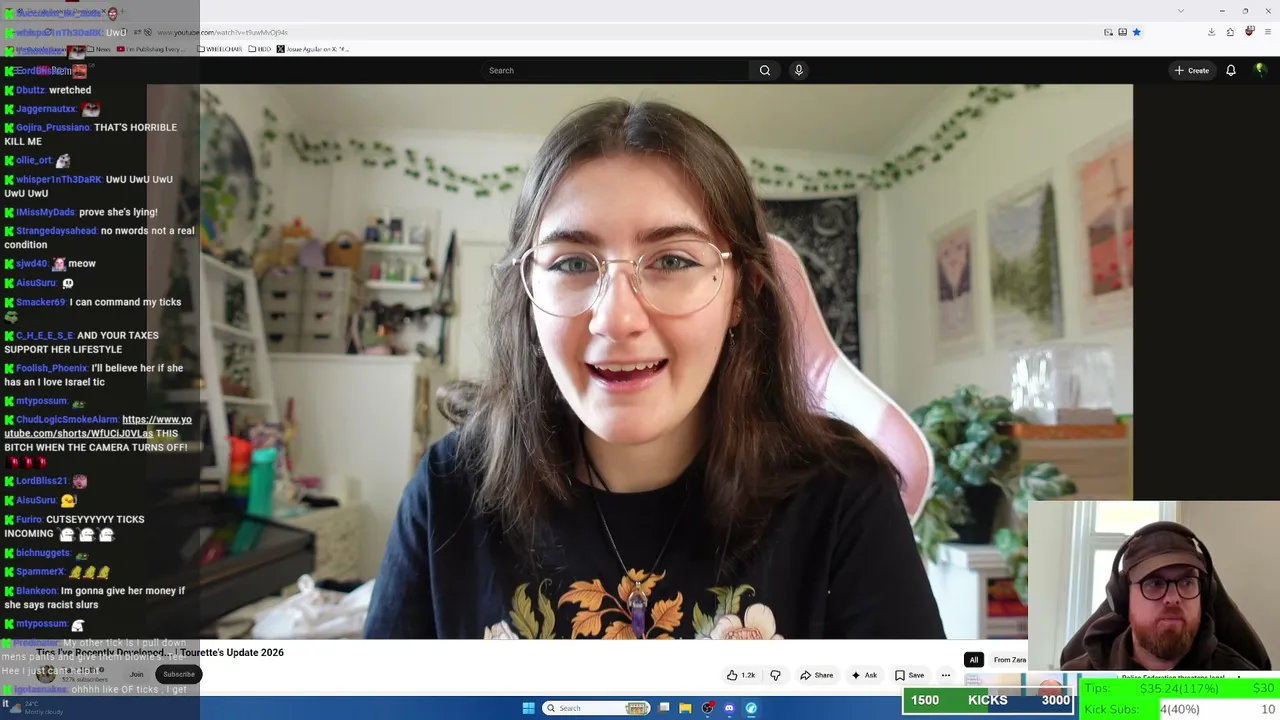The height and width of the screenshot is (720, 1280).
Task: Click the Kick subs goal progress bar
Action: (x=1179, y=709)
